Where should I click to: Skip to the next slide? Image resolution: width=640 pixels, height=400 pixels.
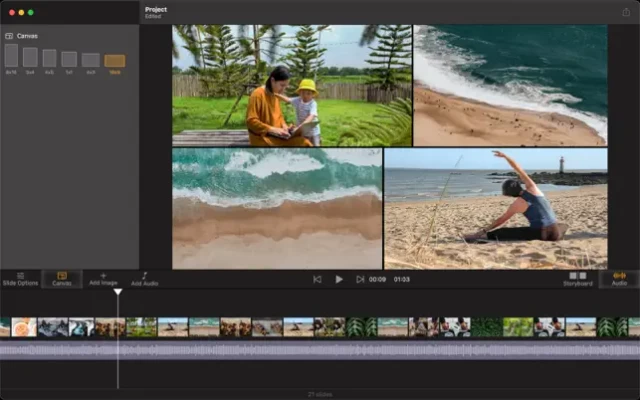[360, 280]
